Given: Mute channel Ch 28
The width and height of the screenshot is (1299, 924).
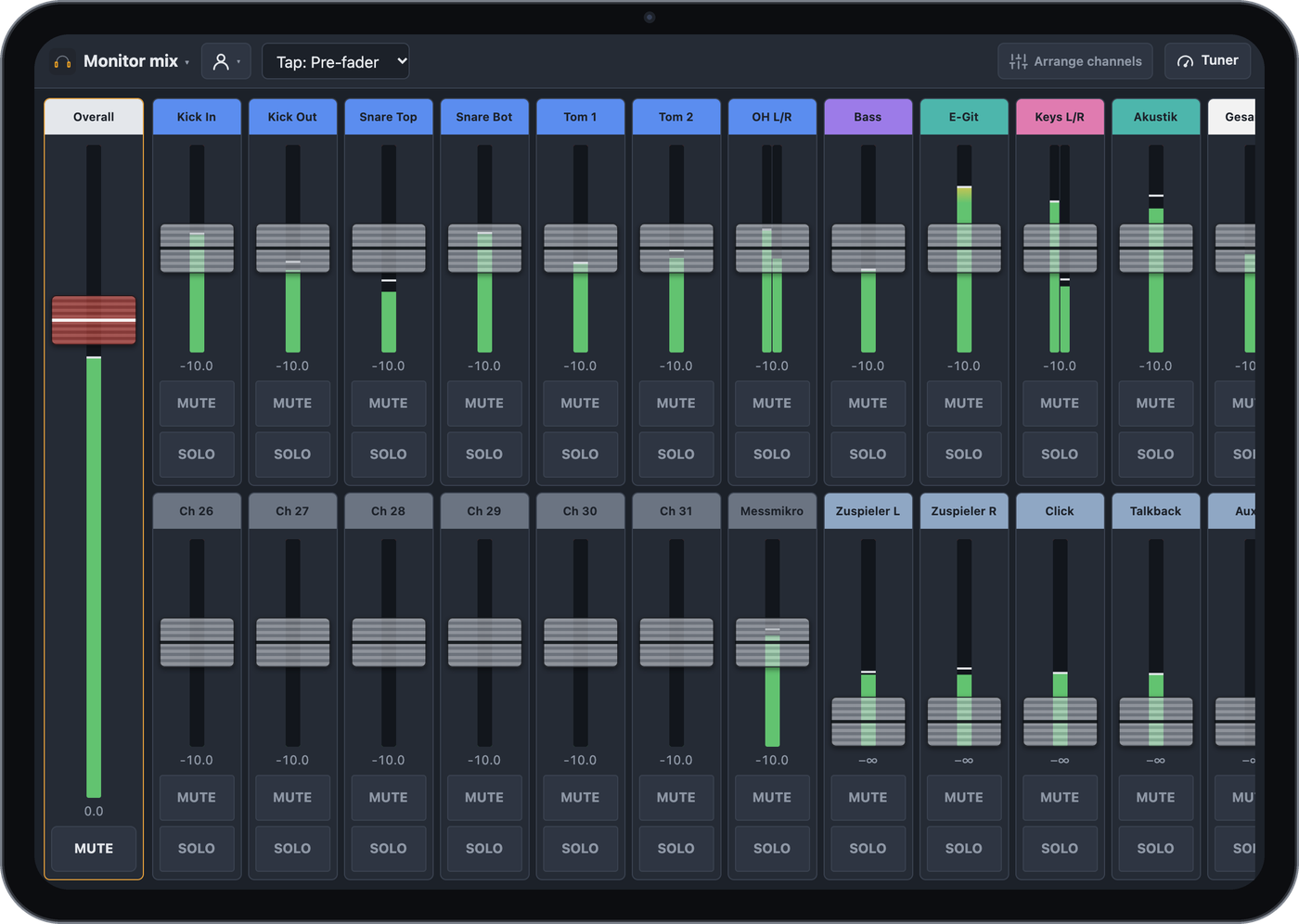Looking at the screenshot, I should 389,798.
